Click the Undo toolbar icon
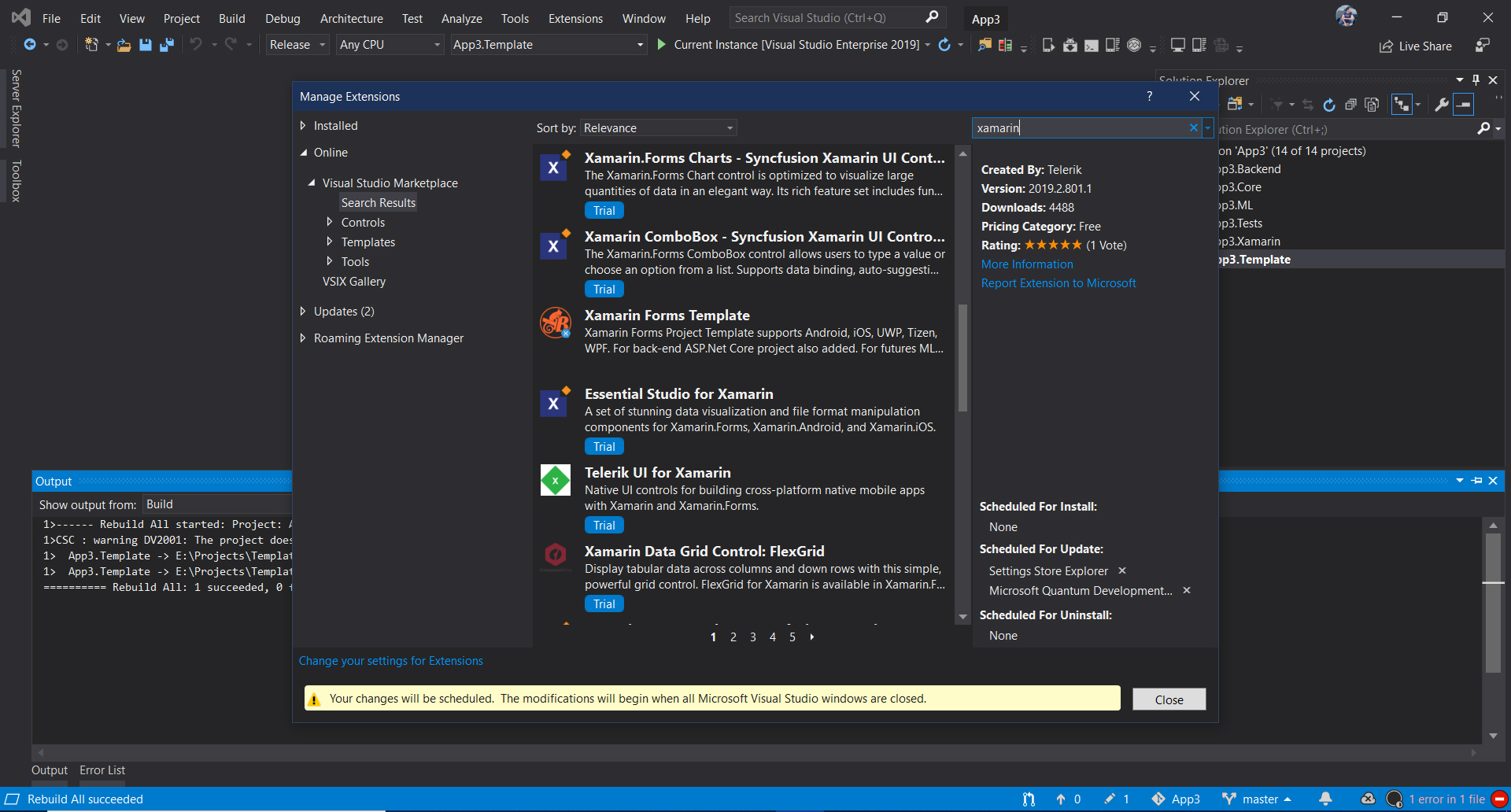The image size is (1511, 812). pos(196,45)
